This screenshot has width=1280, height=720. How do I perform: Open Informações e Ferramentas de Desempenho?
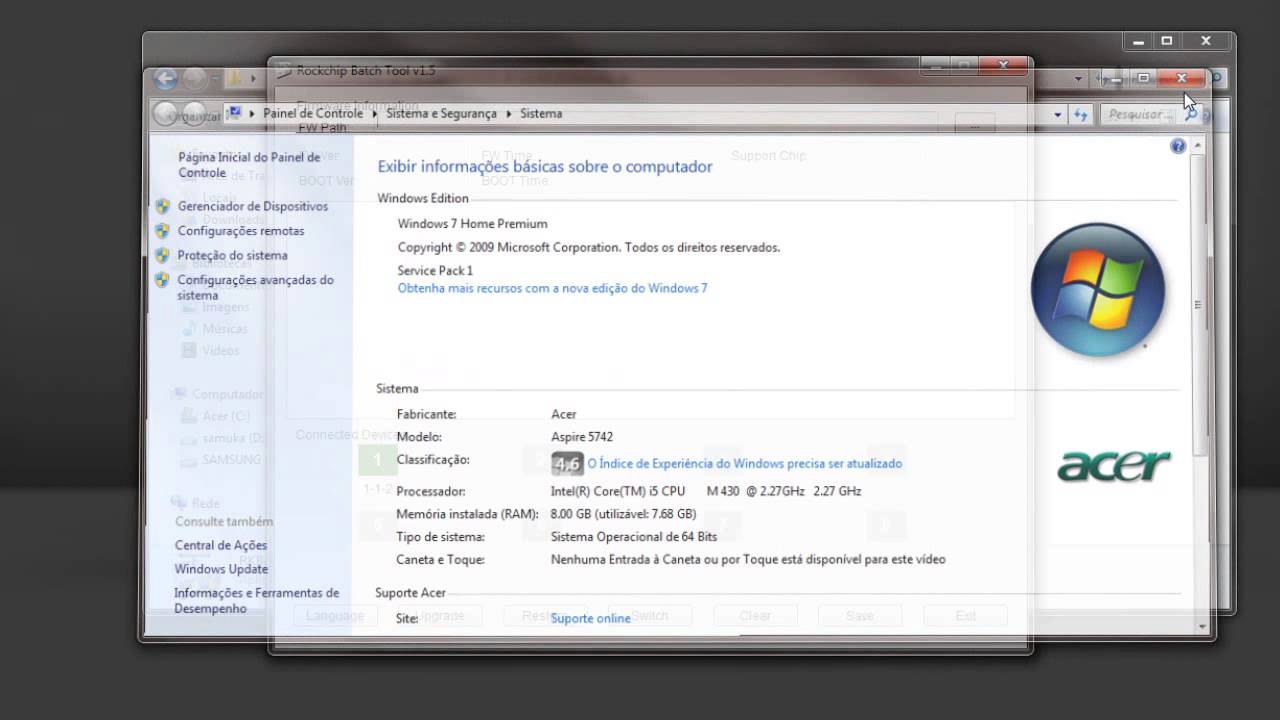click(257, 601)
